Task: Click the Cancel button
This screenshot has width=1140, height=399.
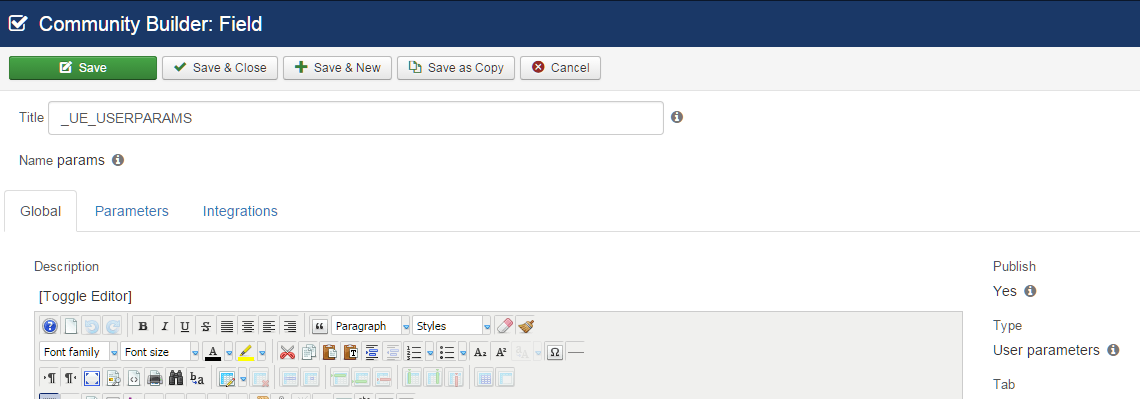Action: click(x=560, y=68)
